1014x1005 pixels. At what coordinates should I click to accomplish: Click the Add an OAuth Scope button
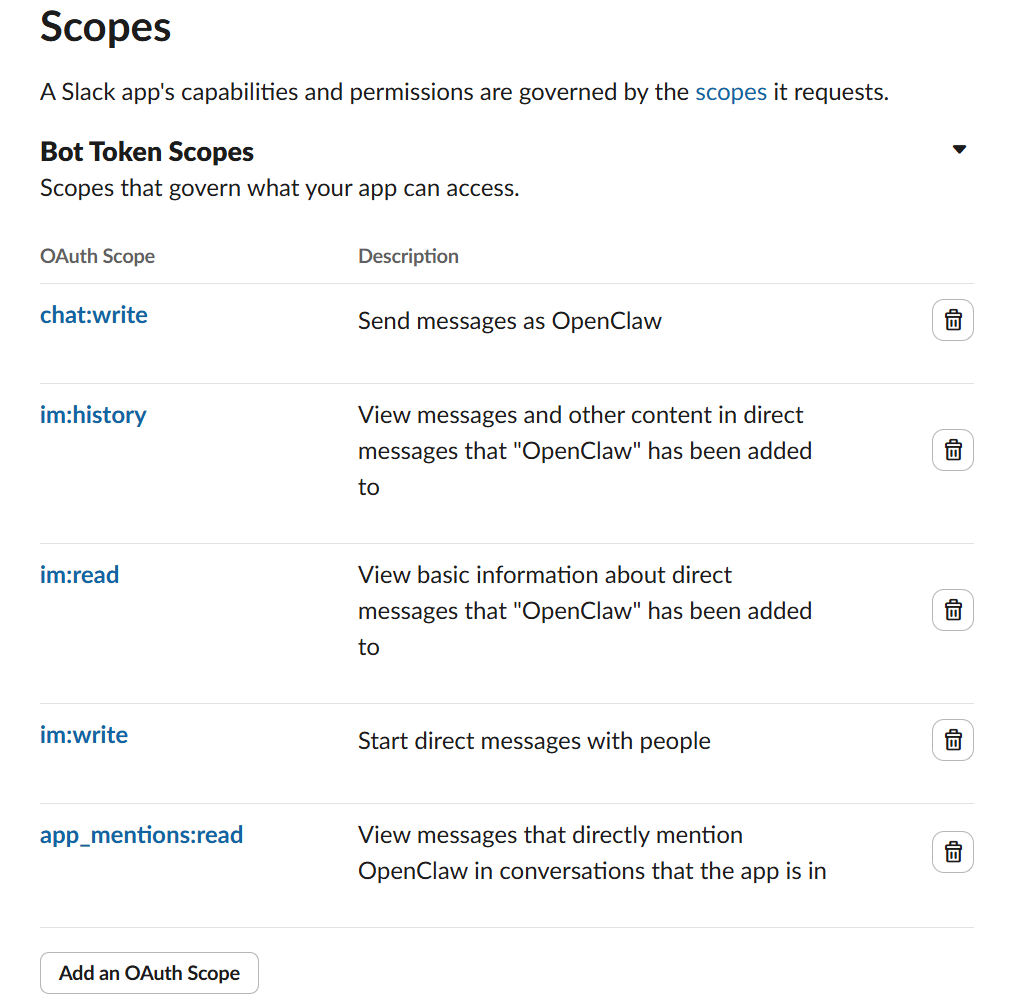149,973
